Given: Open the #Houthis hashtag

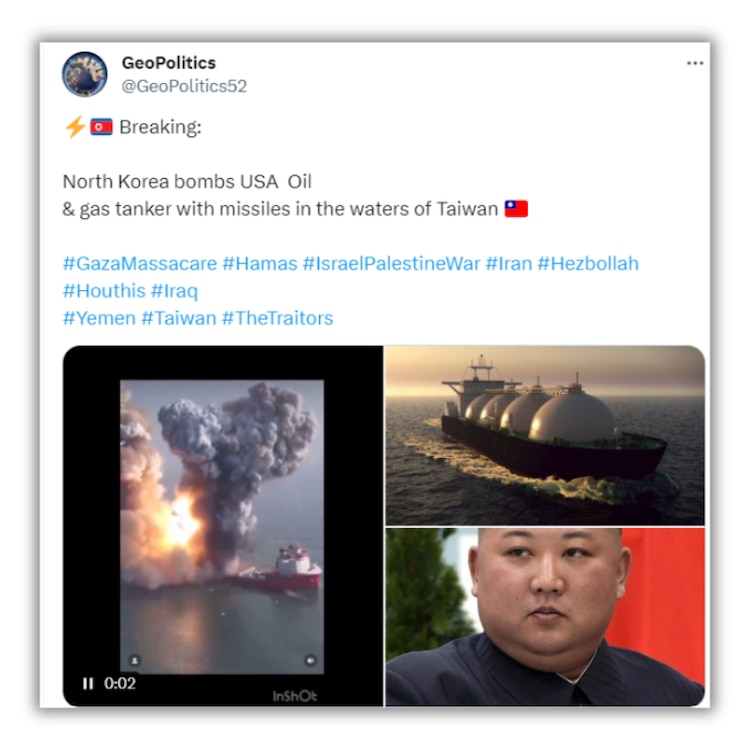Looking at the screenshot, I should click(x=104, y=291).
